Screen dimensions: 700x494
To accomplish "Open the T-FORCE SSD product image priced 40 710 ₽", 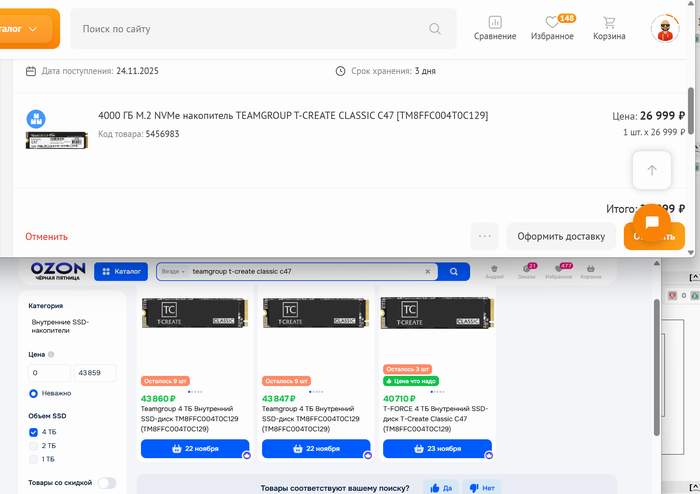I will [437, 313].
